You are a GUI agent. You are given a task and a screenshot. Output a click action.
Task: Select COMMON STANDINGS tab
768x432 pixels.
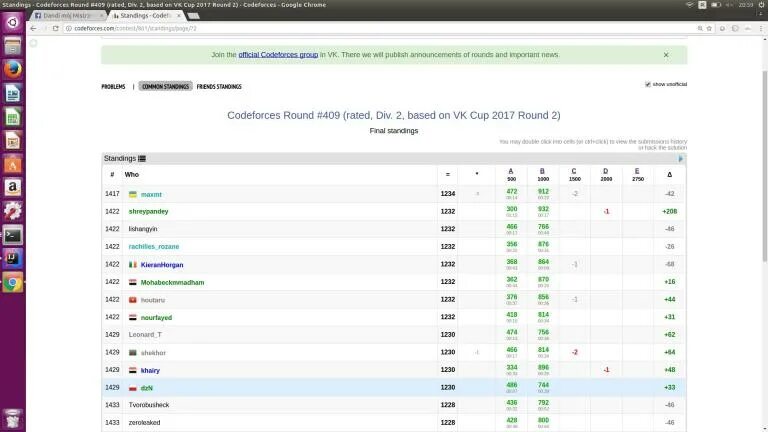click(166, 87)
